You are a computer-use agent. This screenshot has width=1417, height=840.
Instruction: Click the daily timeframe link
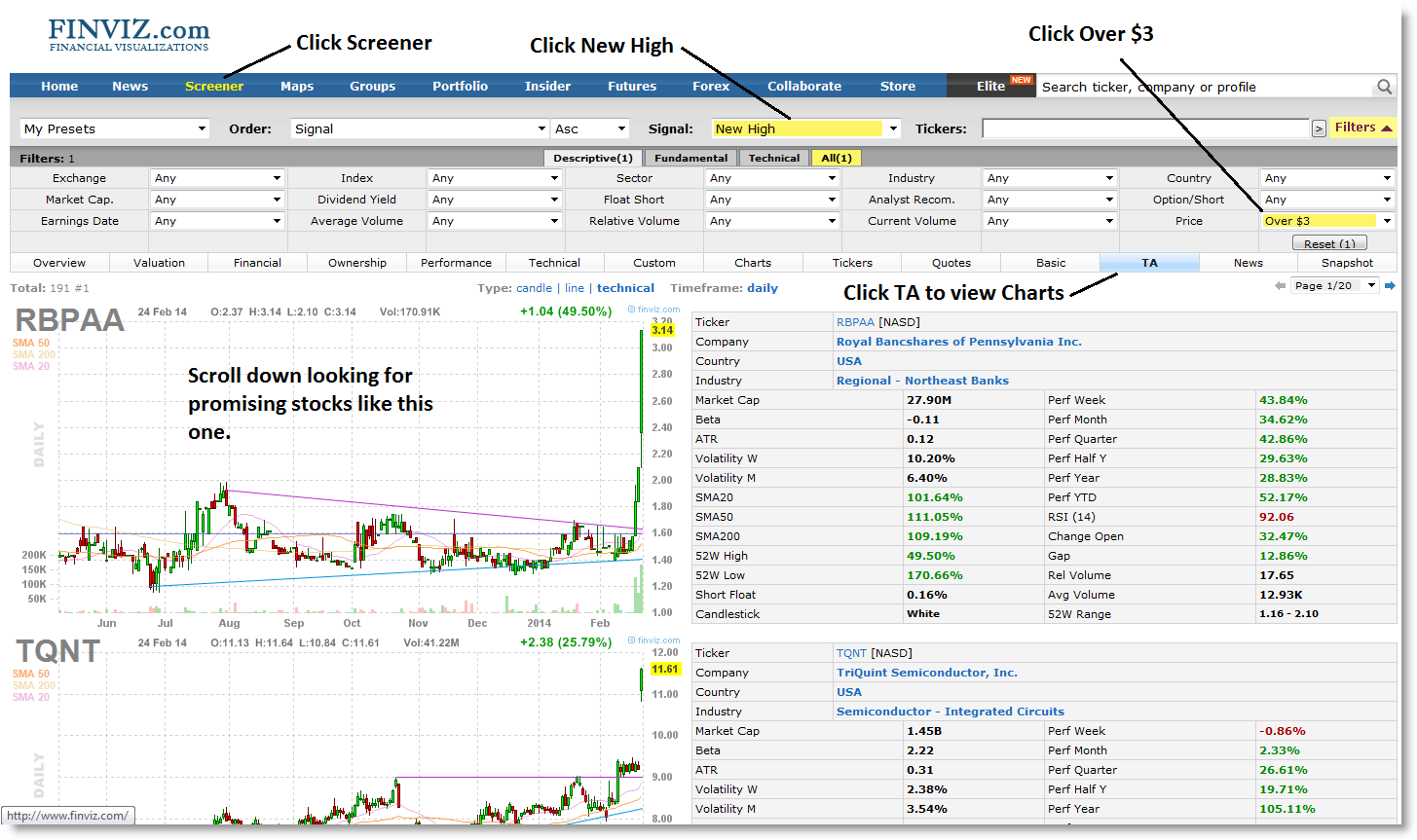(763, 288)
